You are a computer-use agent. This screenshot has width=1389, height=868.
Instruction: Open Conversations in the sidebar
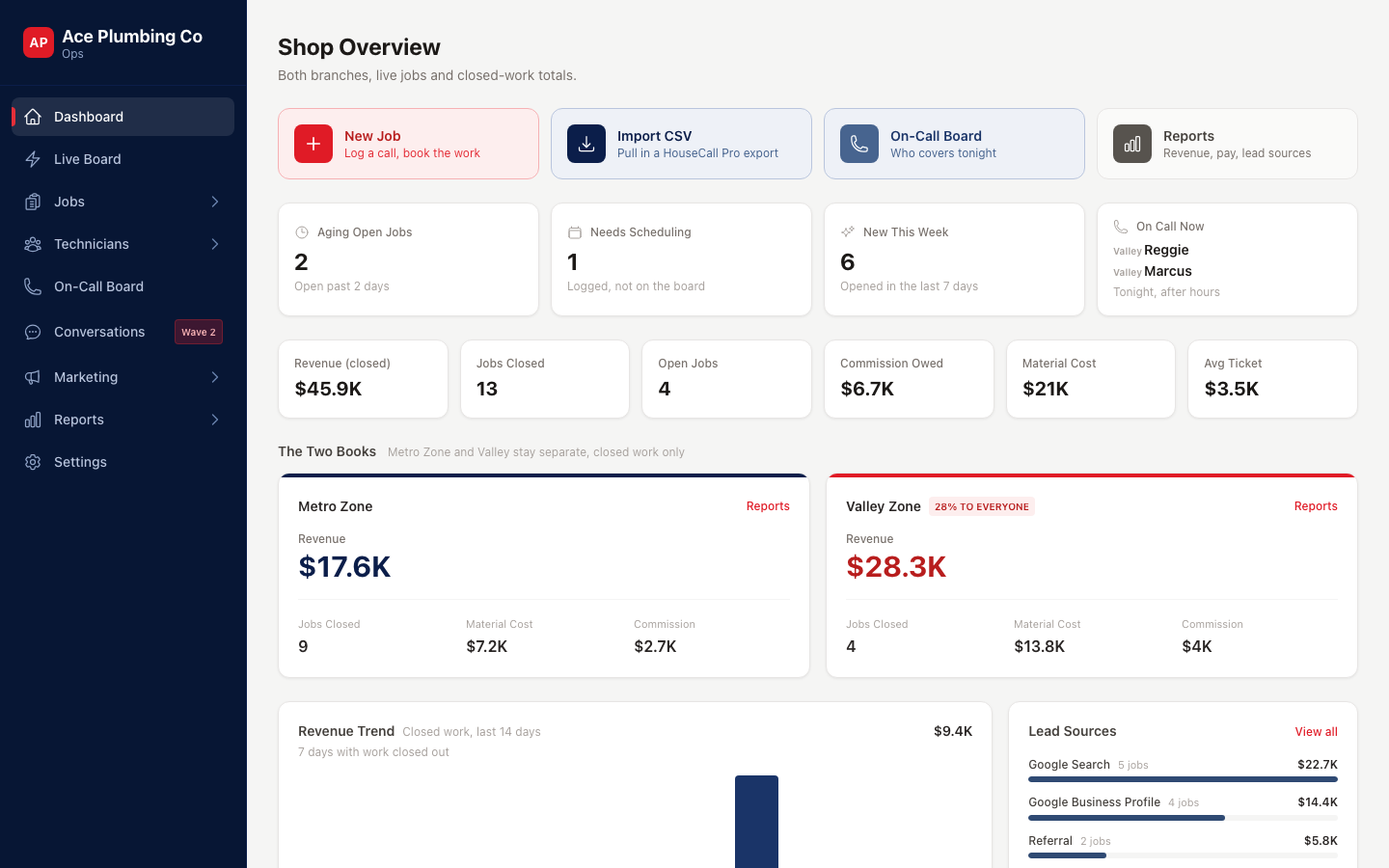123,332
